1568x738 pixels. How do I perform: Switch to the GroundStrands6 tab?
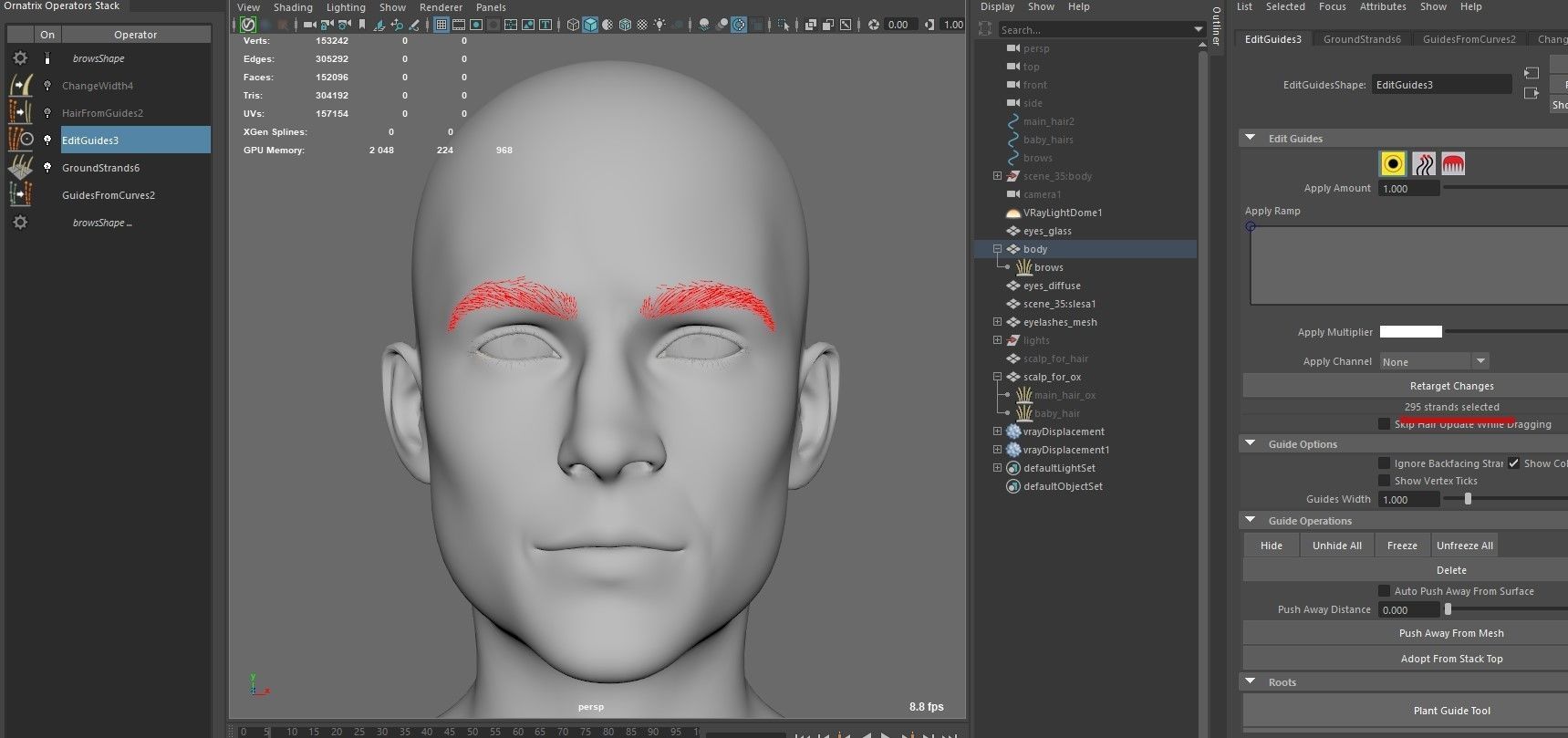[x=1362, y=39]
